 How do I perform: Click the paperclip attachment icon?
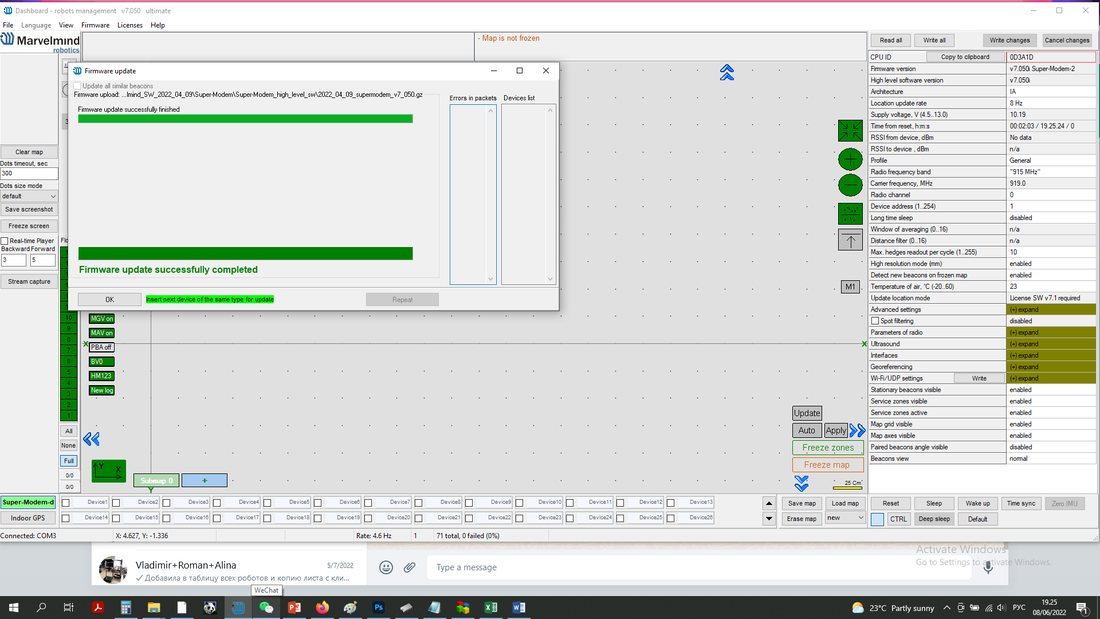tap(410, 567)
